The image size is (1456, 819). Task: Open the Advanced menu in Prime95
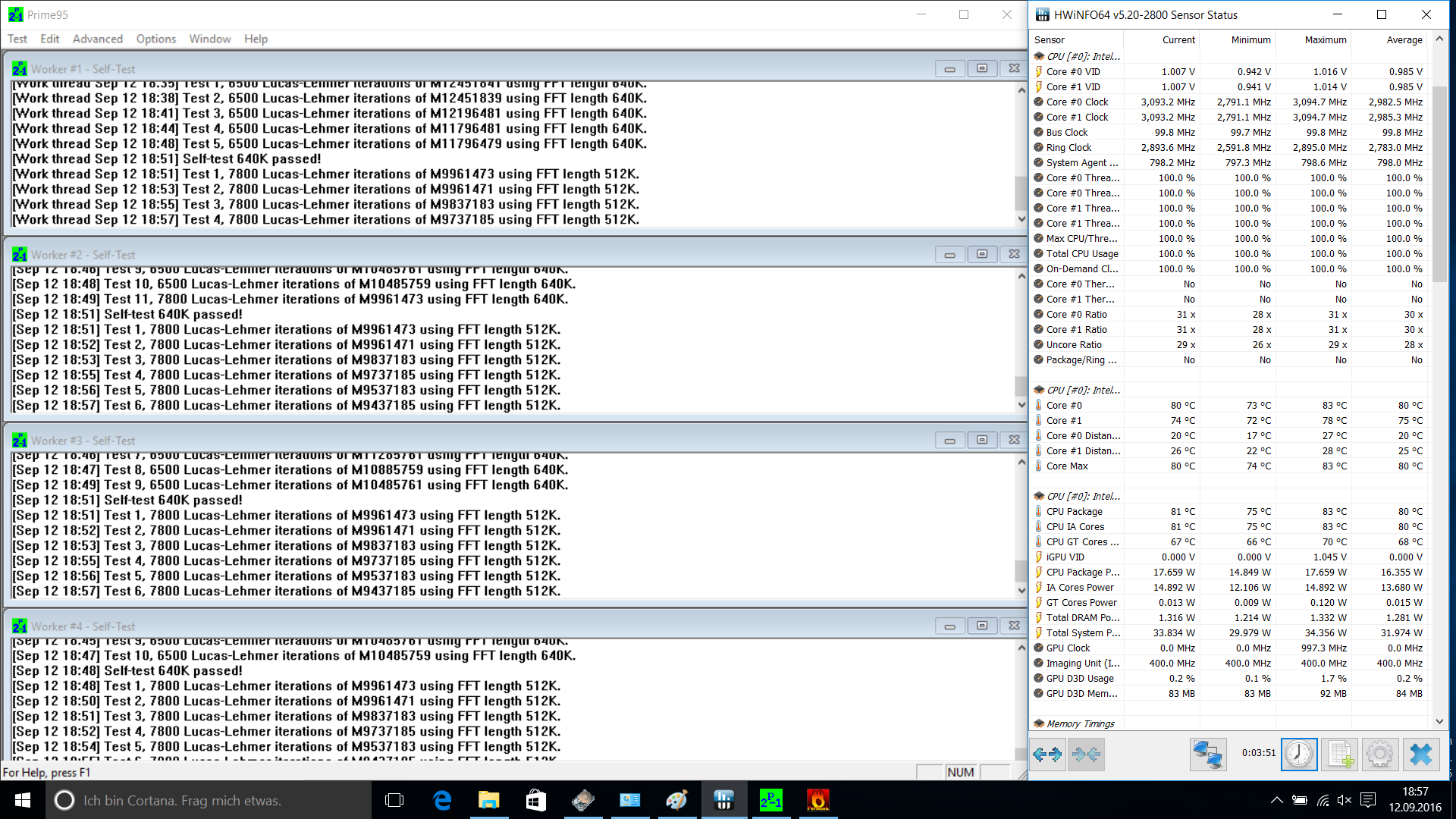(97, 39)
